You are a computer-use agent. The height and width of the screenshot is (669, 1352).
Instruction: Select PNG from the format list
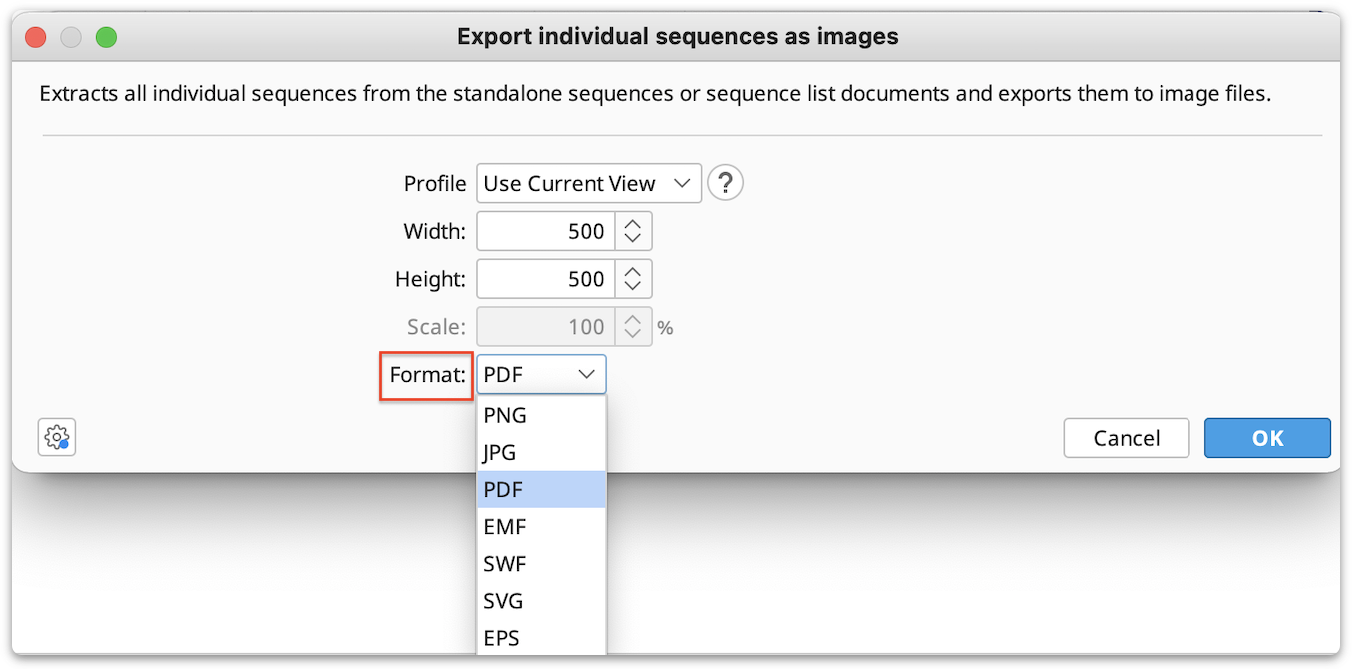click(x=541, y=415)
